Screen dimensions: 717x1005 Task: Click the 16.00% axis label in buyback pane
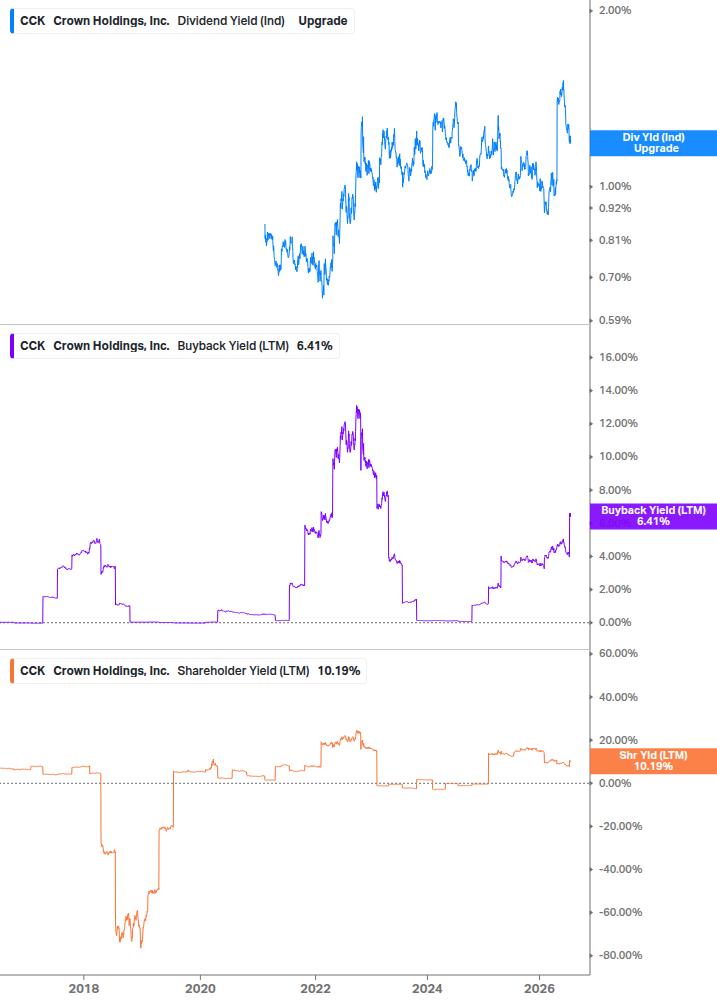[x=618, y=358]
